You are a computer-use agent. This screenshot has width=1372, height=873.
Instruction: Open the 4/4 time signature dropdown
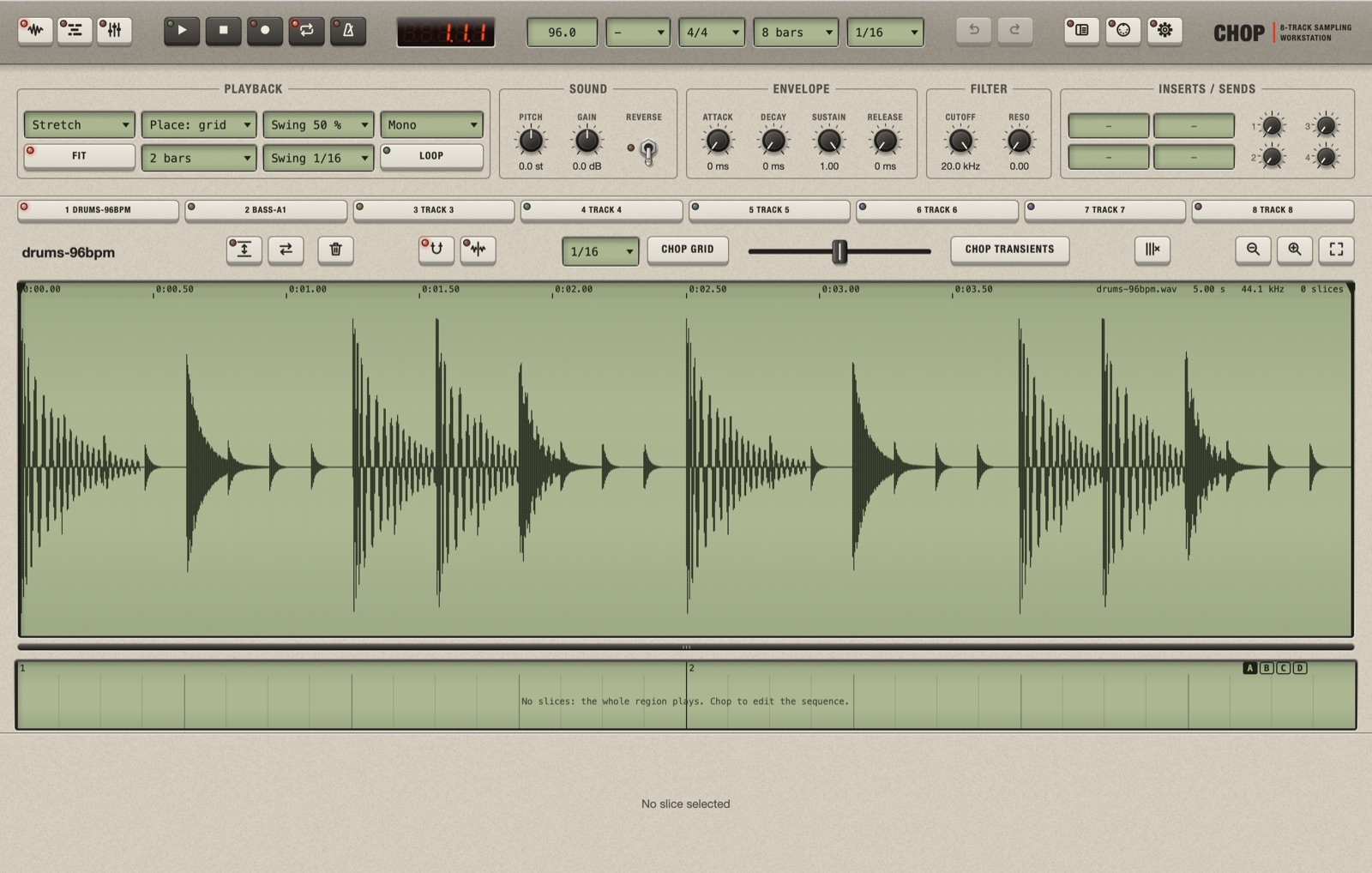[x=712, y=33]
